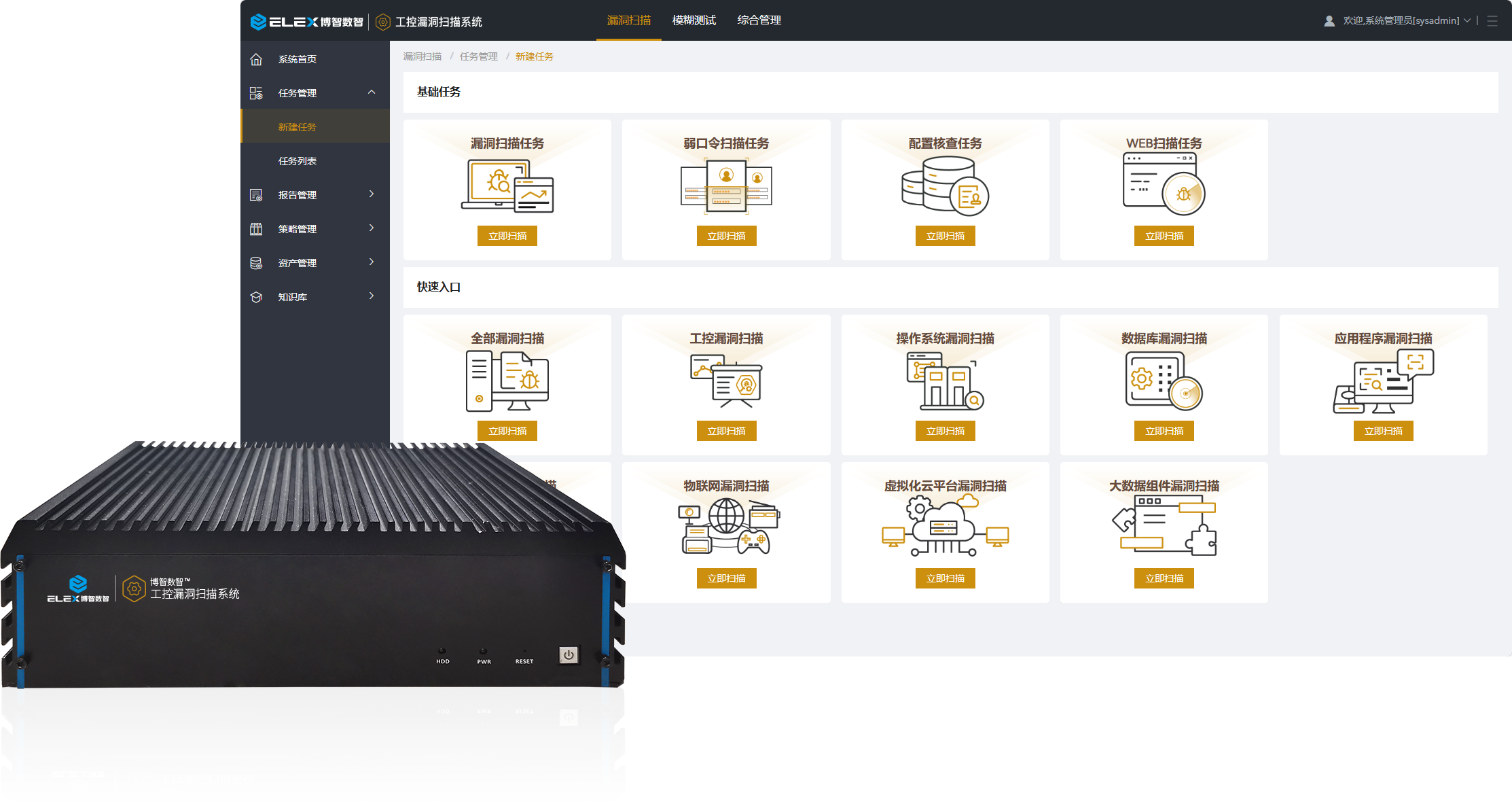Click 立即扫描 under 数据库漏洞扫描
This screenshot has width=1512, height=808.
[1164, 431]
